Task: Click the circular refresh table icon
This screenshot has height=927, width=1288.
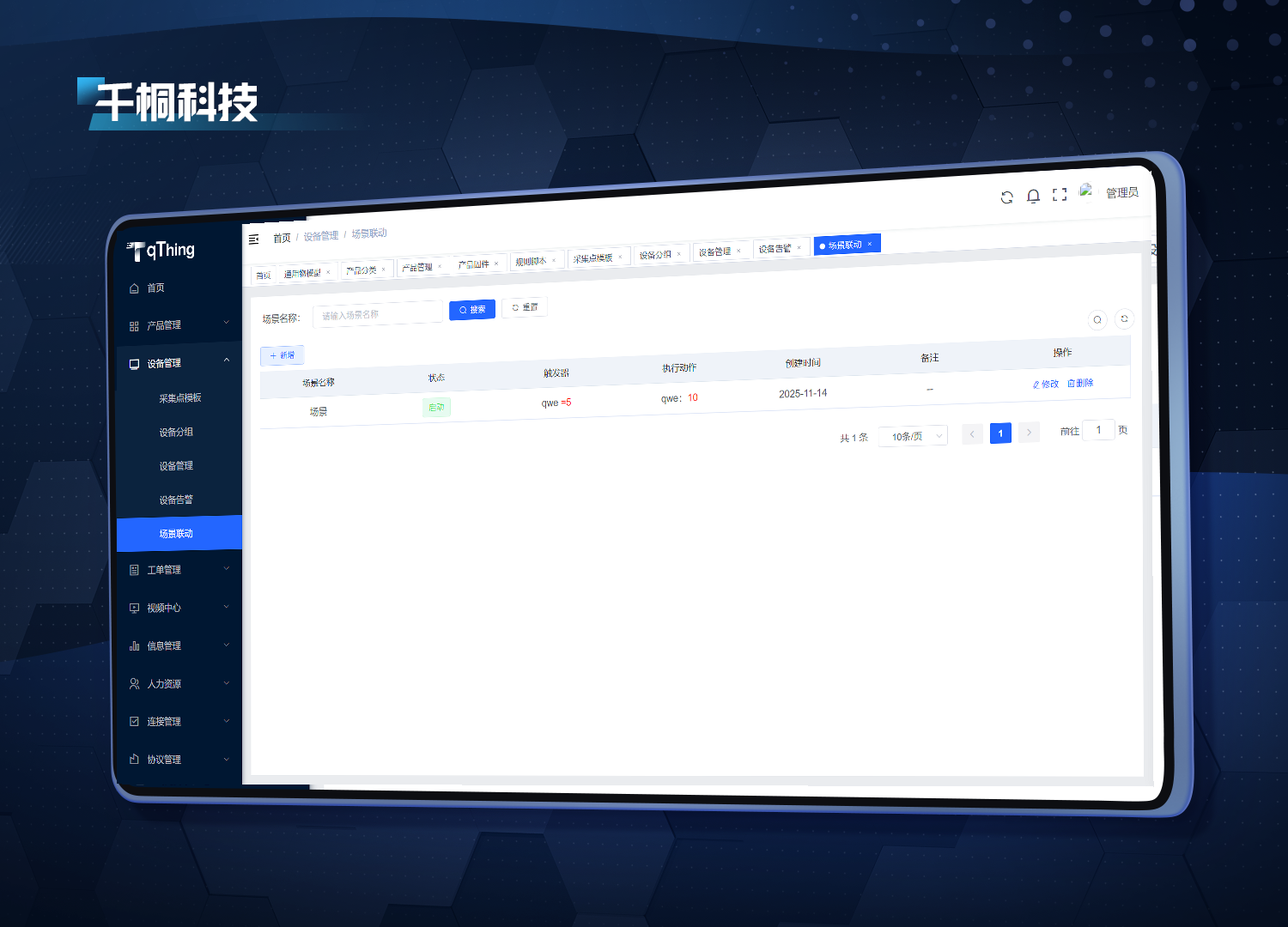Action: [1124, 318]
